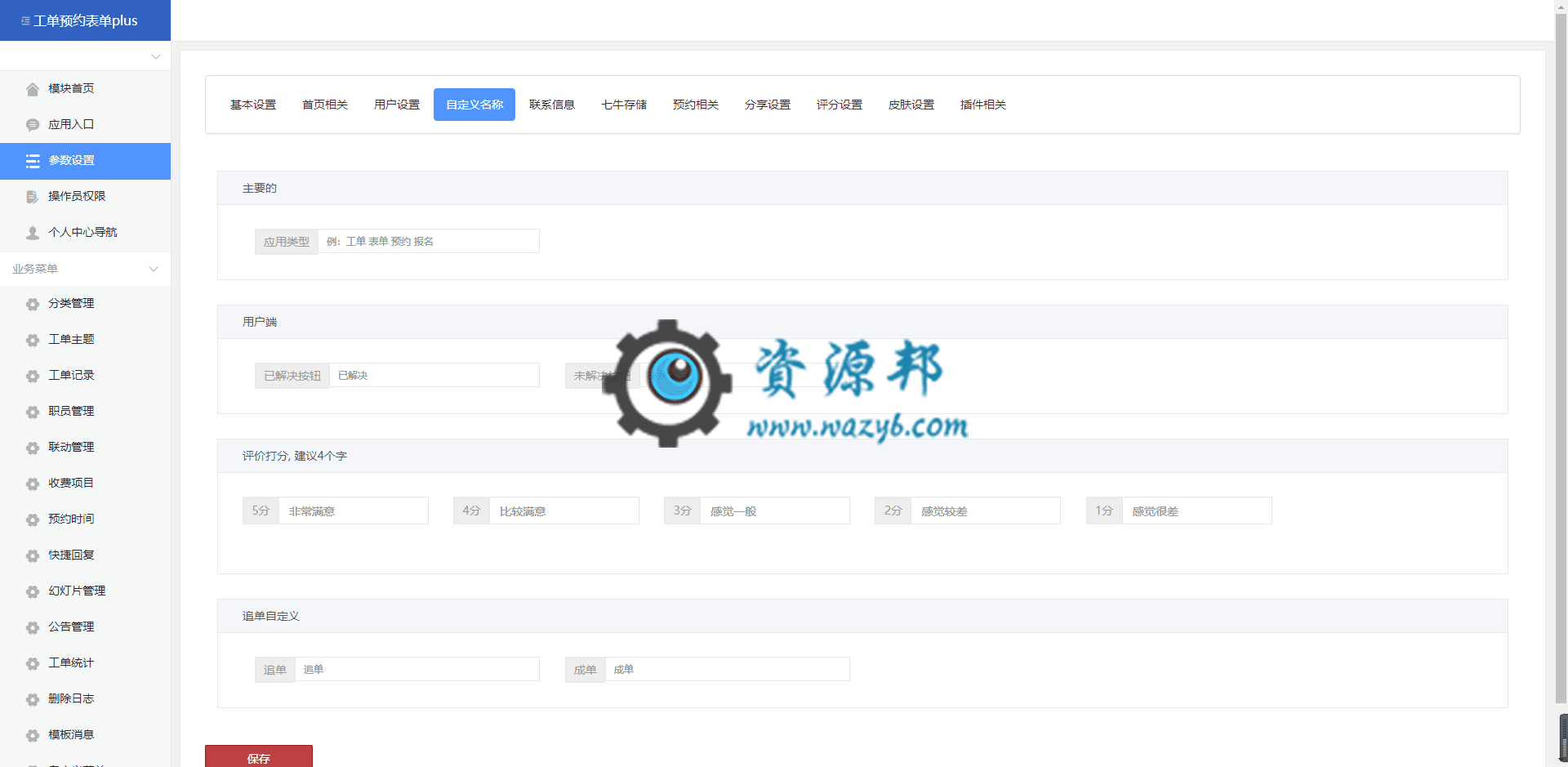The width and height of the screenshot is (1568, 767).
Task: Click the 4分 rating name field
Action: pyautogui.click(x=564, y=511)
